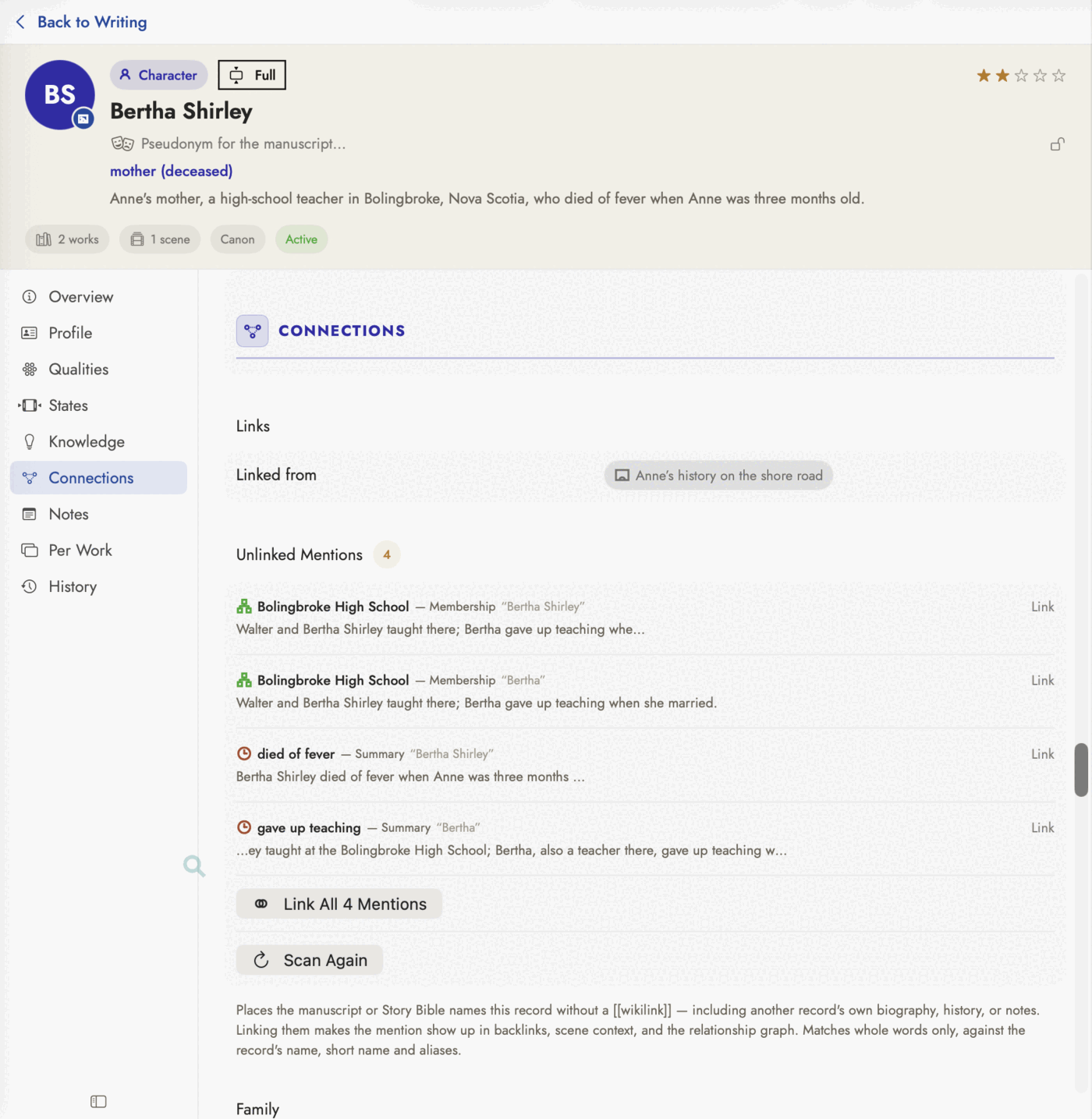The image size is (1092, 1119).
Task: Open the Profile section
Action: coord(98,333)
